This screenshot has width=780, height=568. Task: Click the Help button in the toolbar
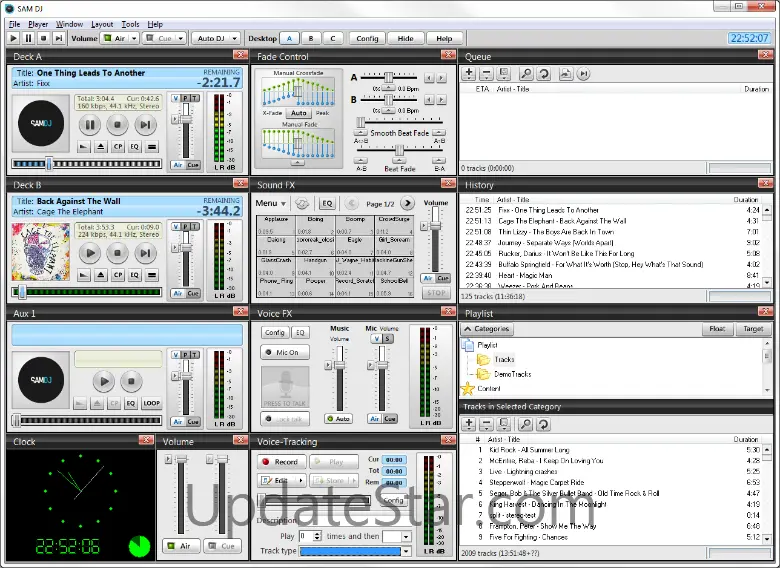(x=444, y=38)
